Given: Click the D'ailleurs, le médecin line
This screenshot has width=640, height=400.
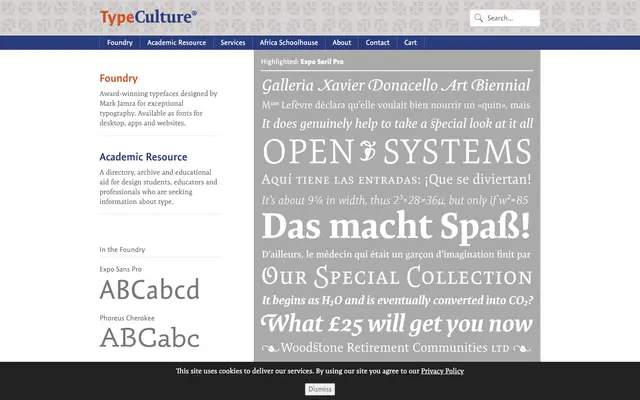Looking at the screenshot, I should (x=396, y=255).
